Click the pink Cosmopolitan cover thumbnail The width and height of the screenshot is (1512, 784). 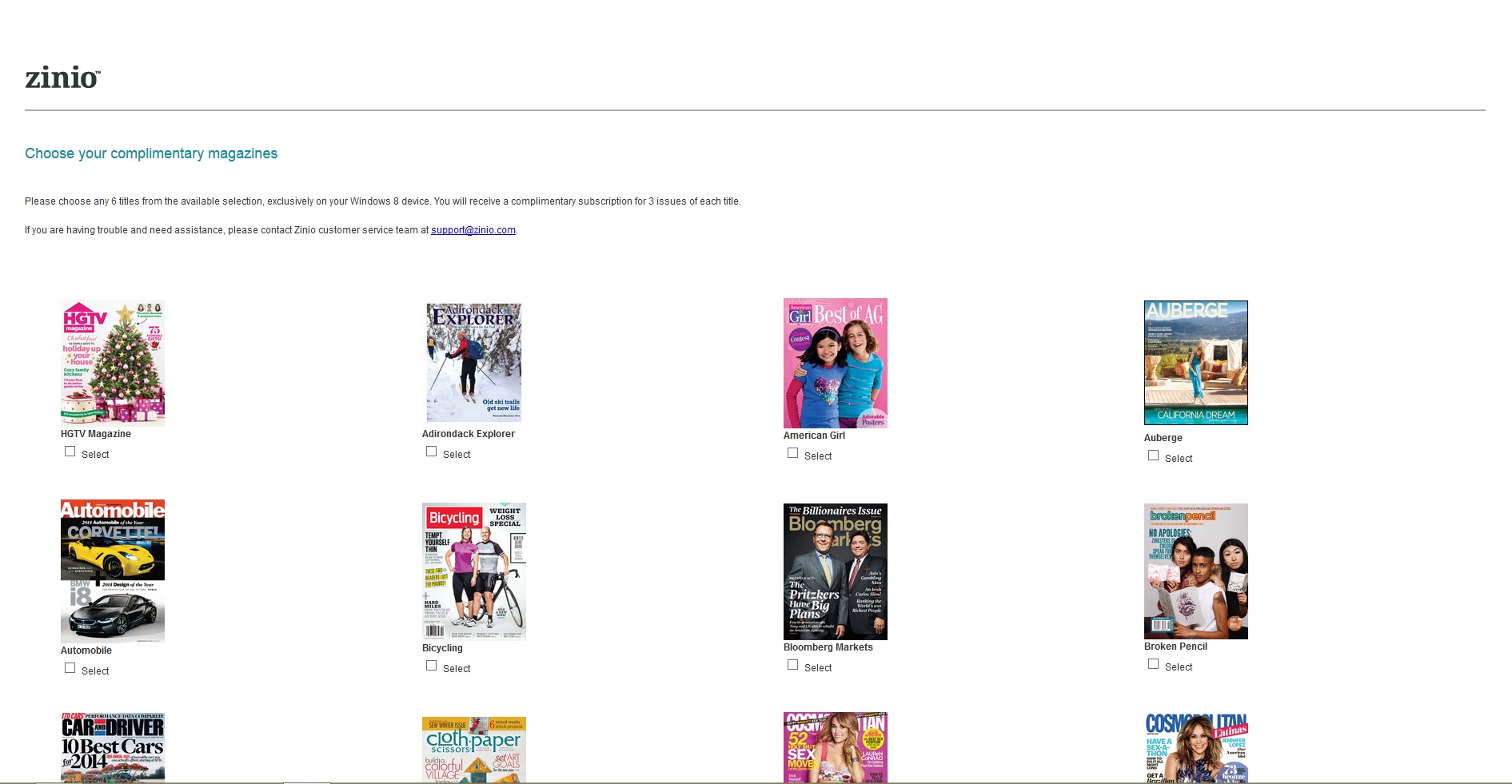836,747
